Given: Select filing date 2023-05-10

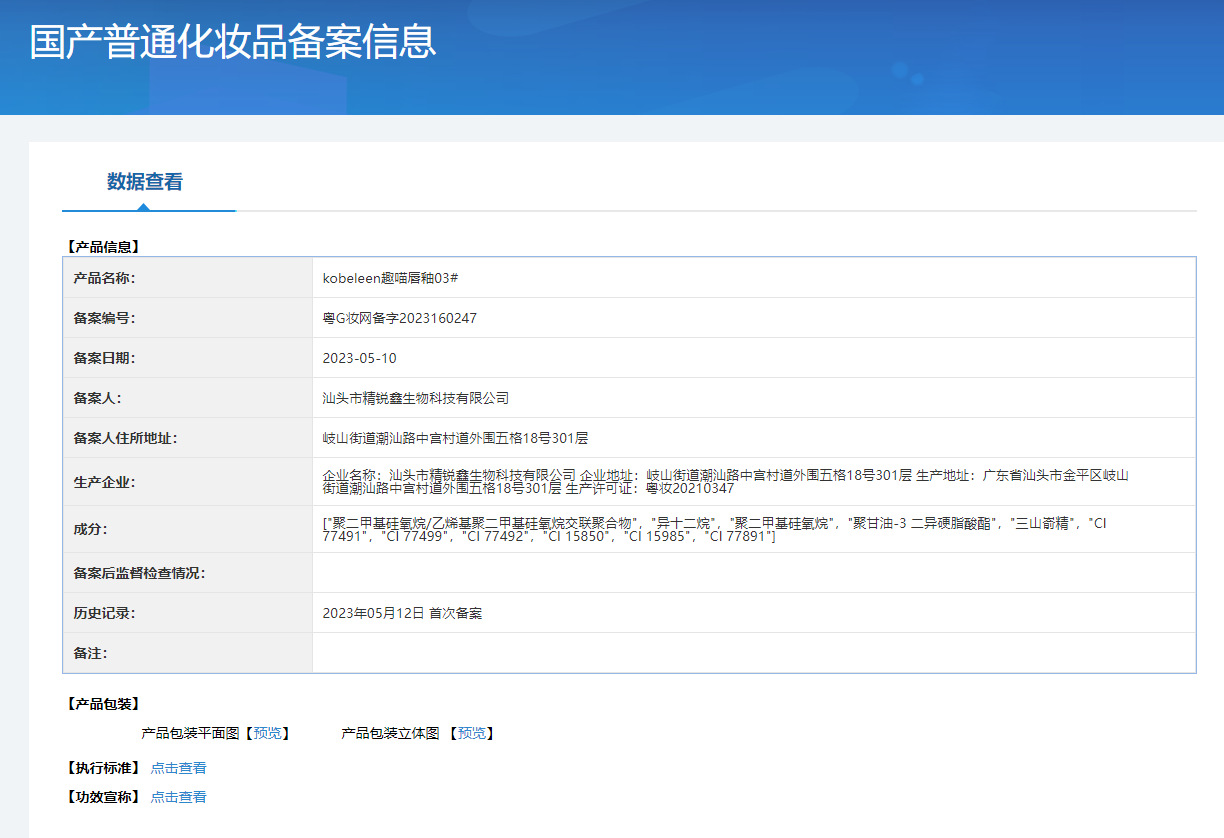Looking at the screenshot, I should (359, 358).
